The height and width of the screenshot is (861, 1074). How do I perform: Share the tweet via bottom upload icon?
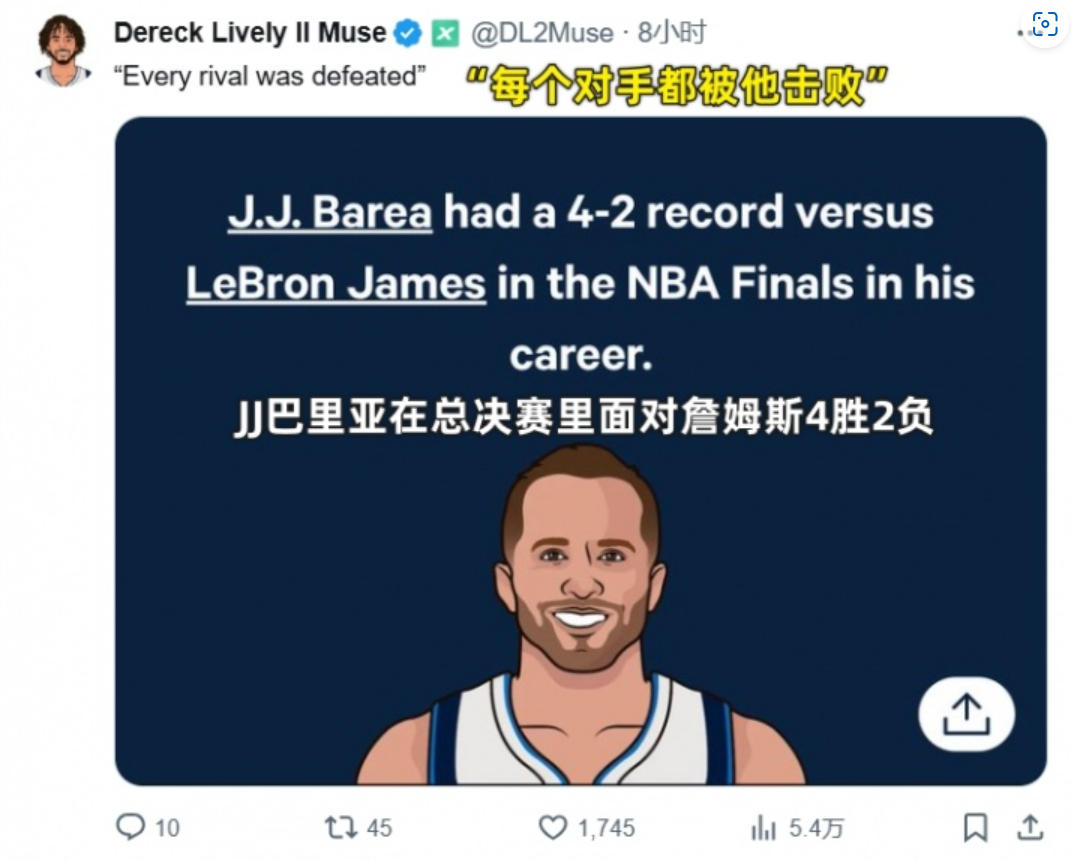click(x=1029, y=827)
